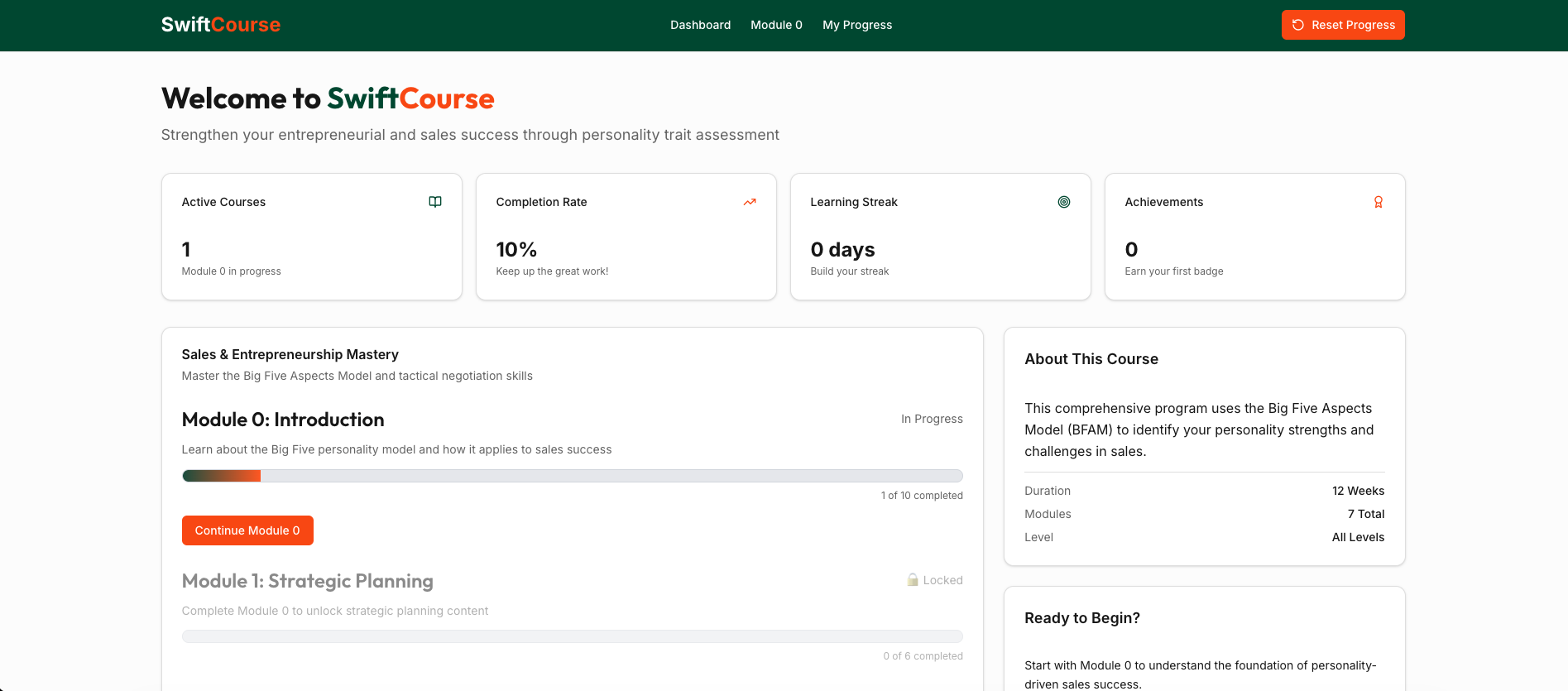1568x691 pixels.
Task: Click the award badge icon in Achievements
Action: (1379, 202)
